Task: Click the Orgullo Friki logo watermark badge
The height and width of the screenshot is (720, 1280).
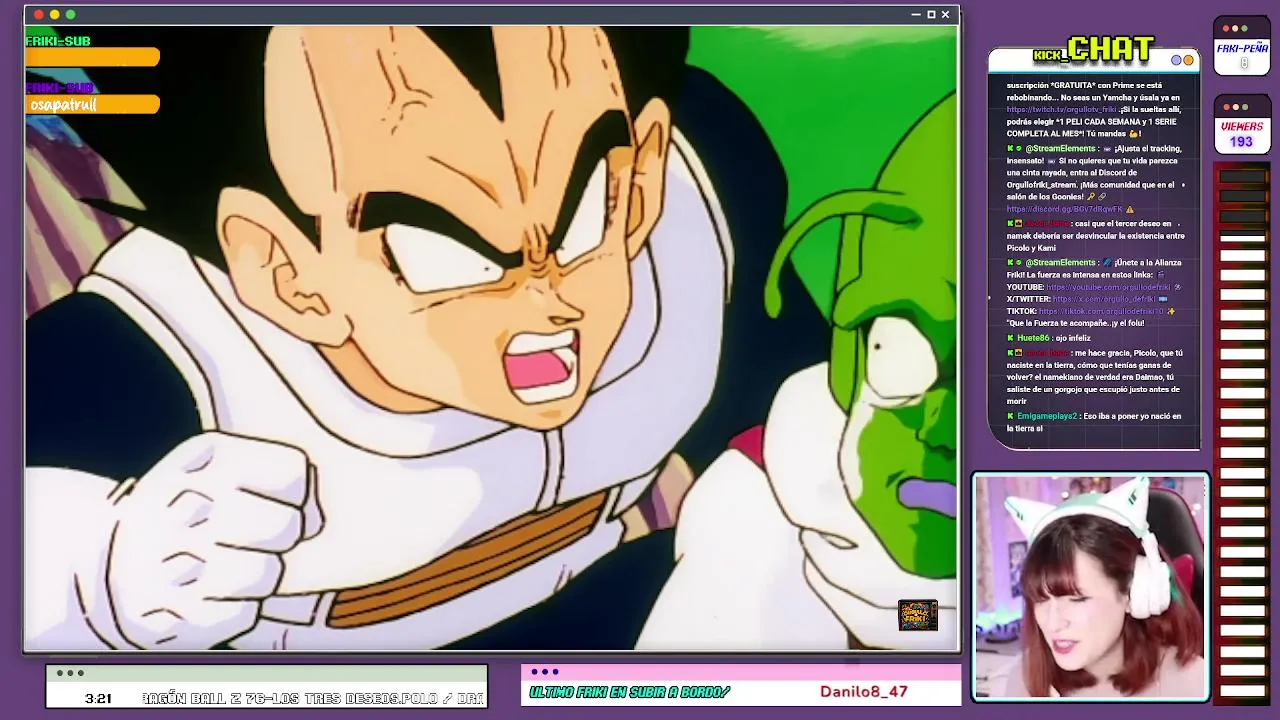Action: [917, 615]
